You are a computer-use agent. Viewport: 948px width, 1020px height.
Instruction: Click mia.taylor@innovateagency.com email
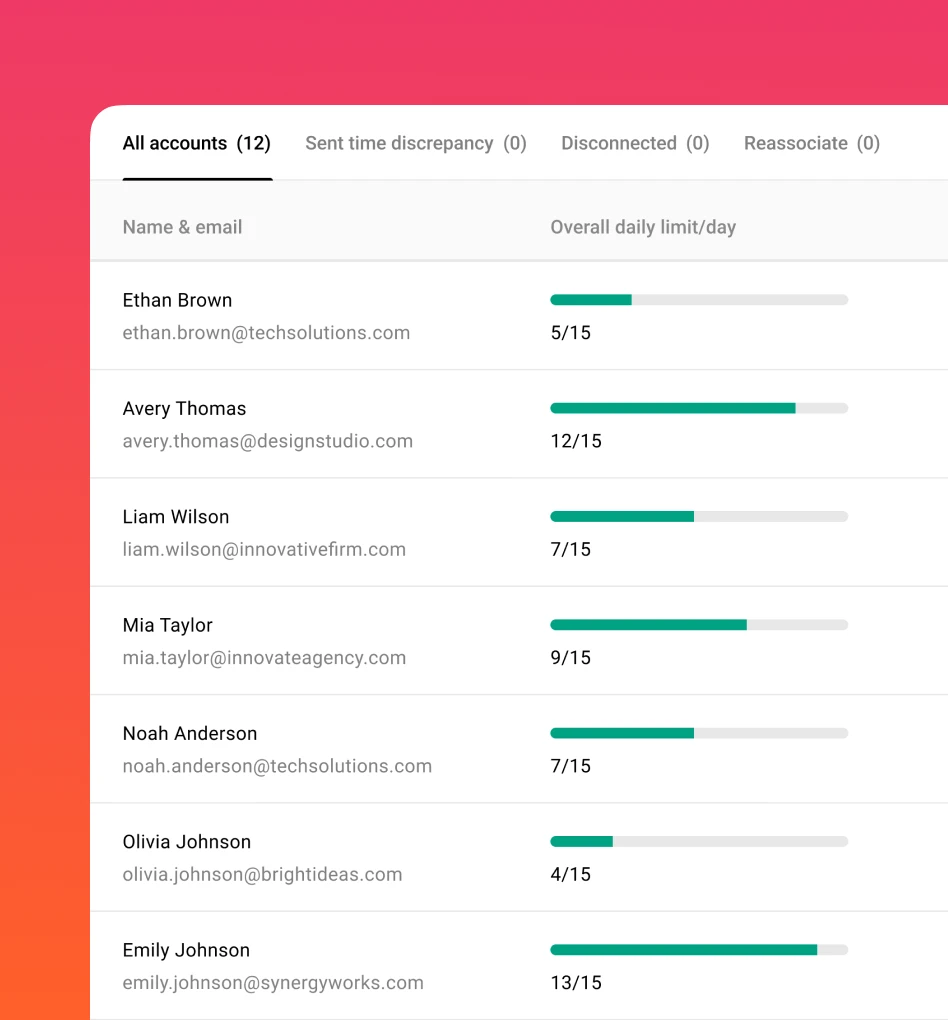(264, 658)
